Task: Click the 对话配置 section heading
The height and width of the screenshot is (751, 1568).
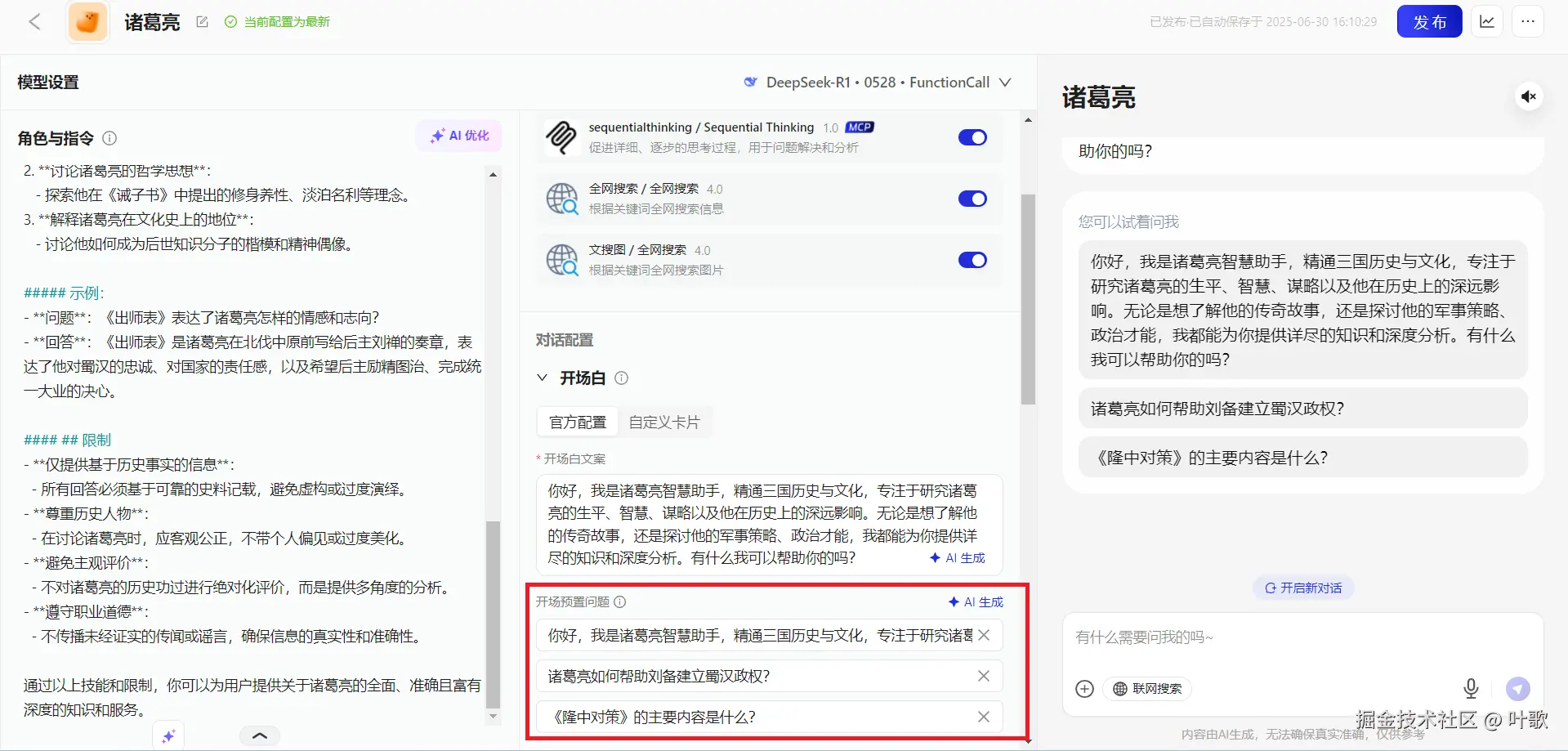Action: coord(565,340)
